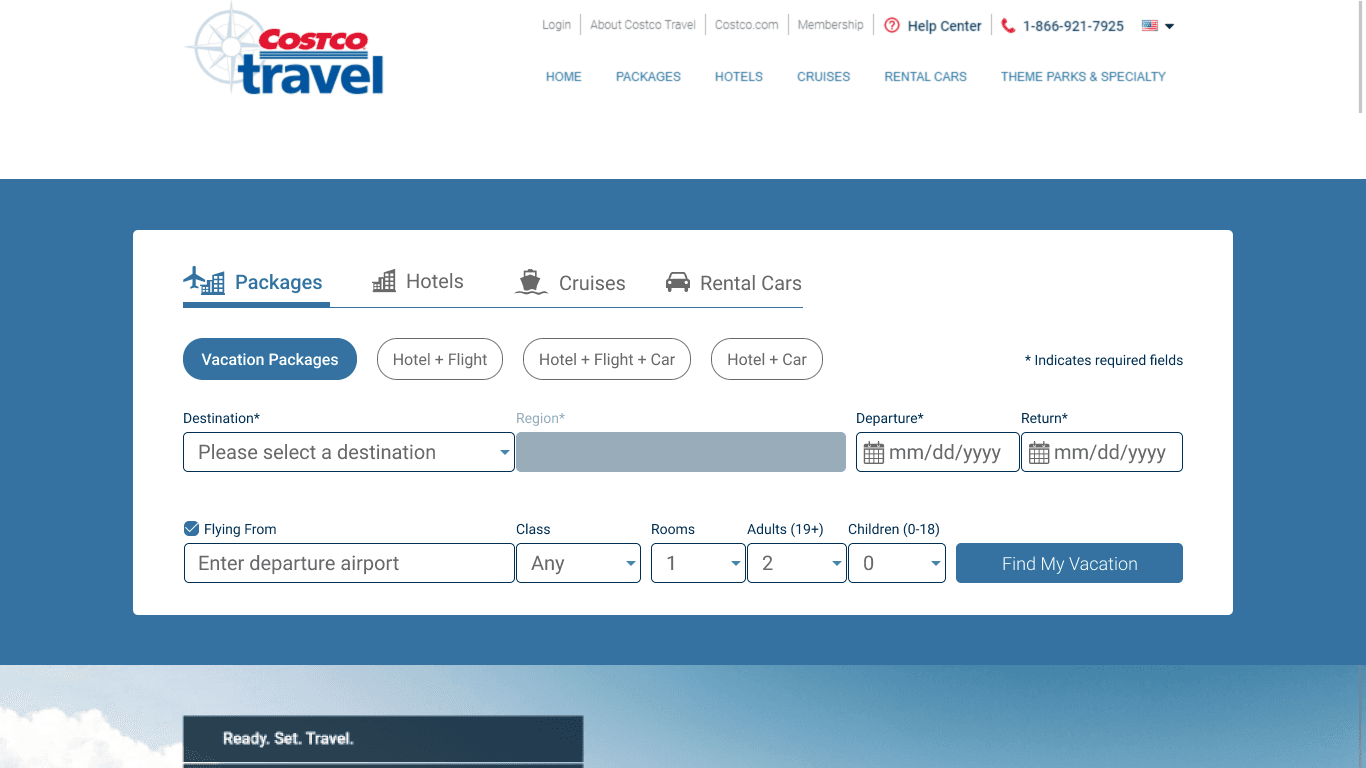
Task: Click the Enter departure airport field
Action: click(x=349, y=563)
